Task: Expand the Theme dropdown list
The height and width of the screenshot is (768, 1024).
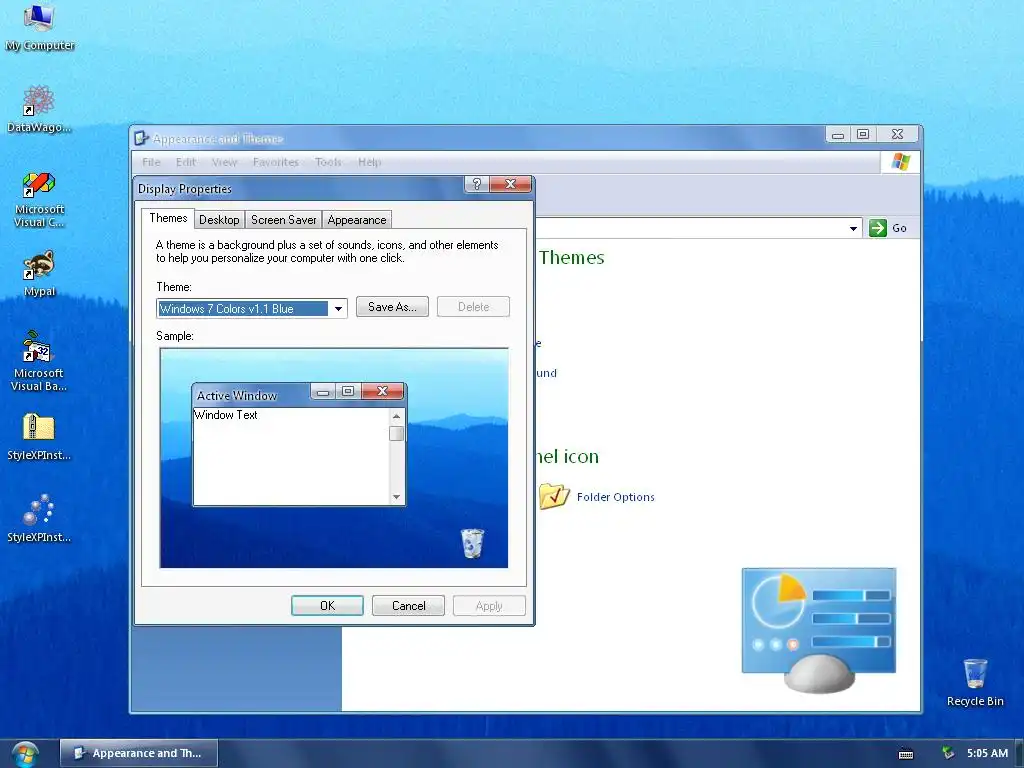Action: [x=338, y=308]
